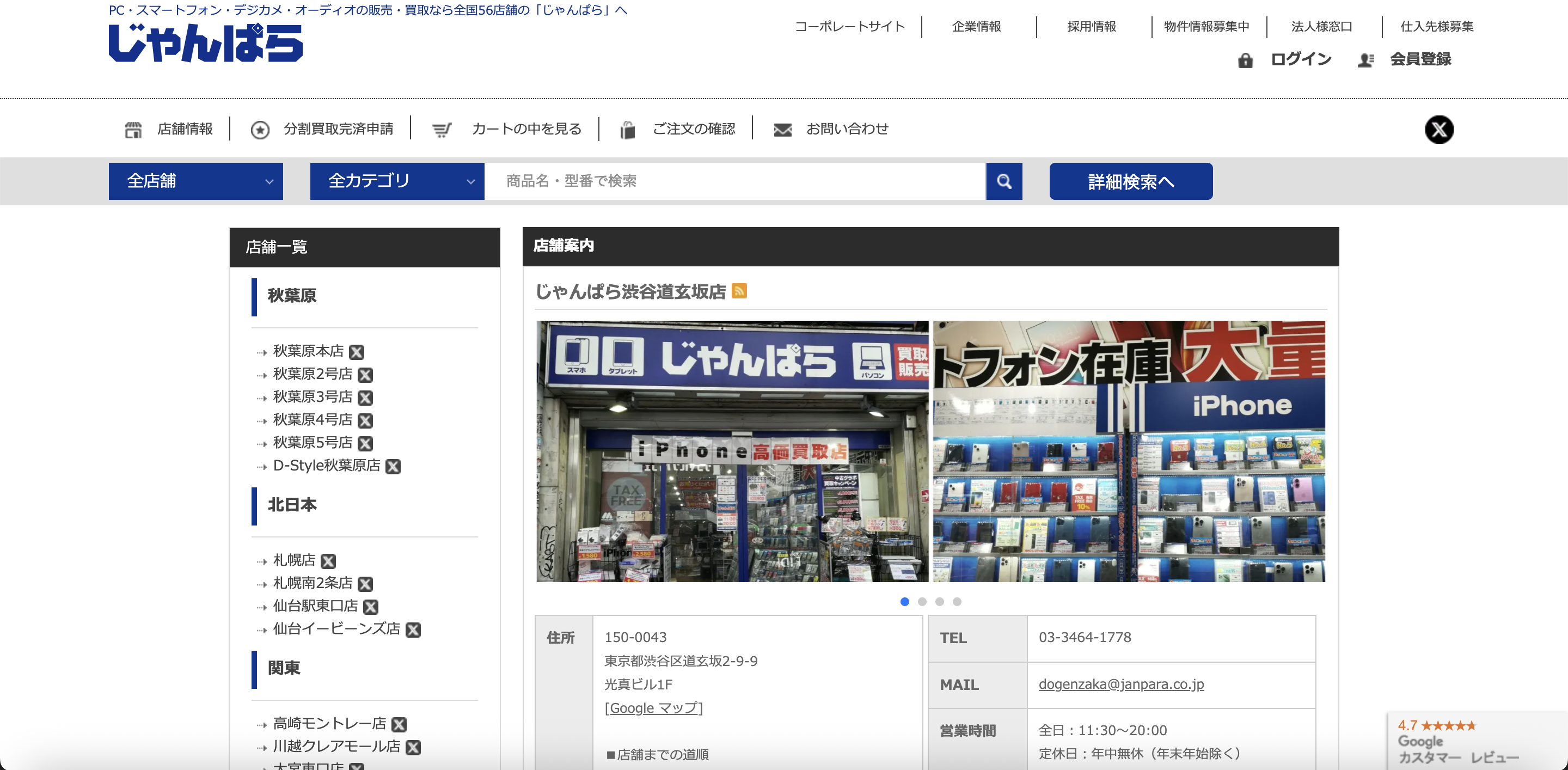Click X icon next to 秋葉原5号店
The width and height of the screenshot is (1568, 770).
pos(365,444)
